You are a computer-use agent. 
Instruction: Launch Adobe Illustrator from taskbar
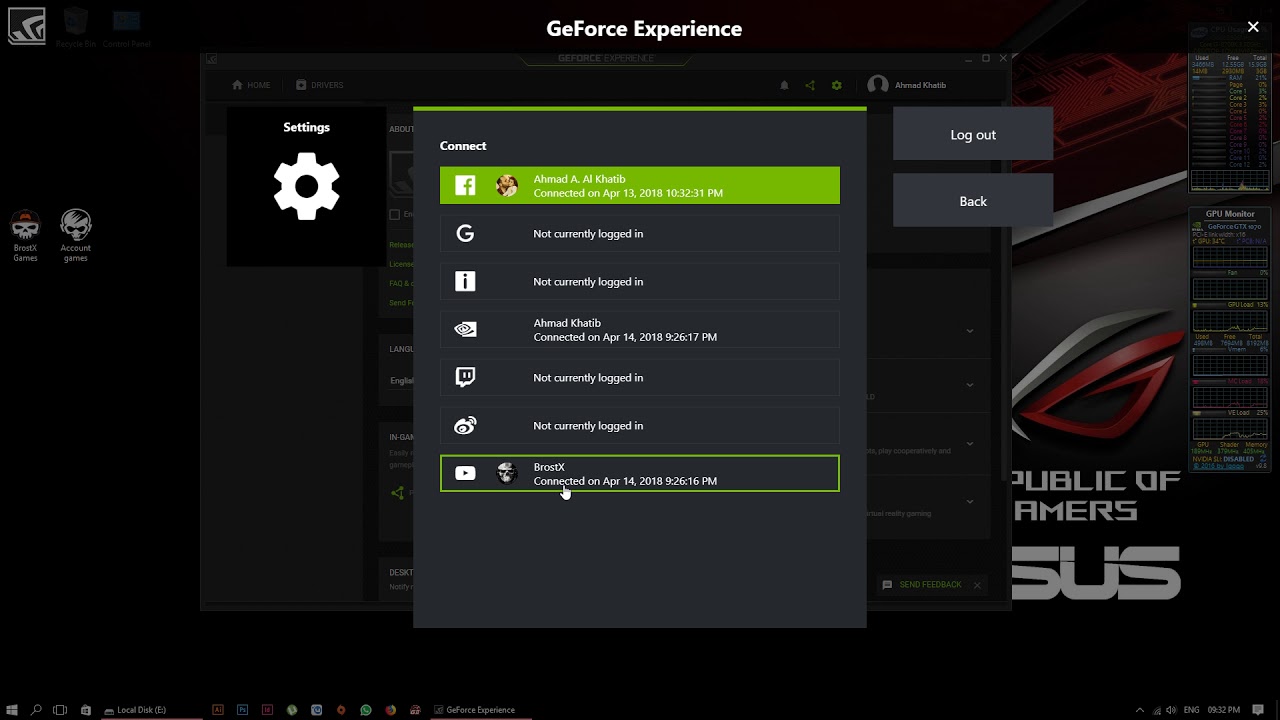218,710
